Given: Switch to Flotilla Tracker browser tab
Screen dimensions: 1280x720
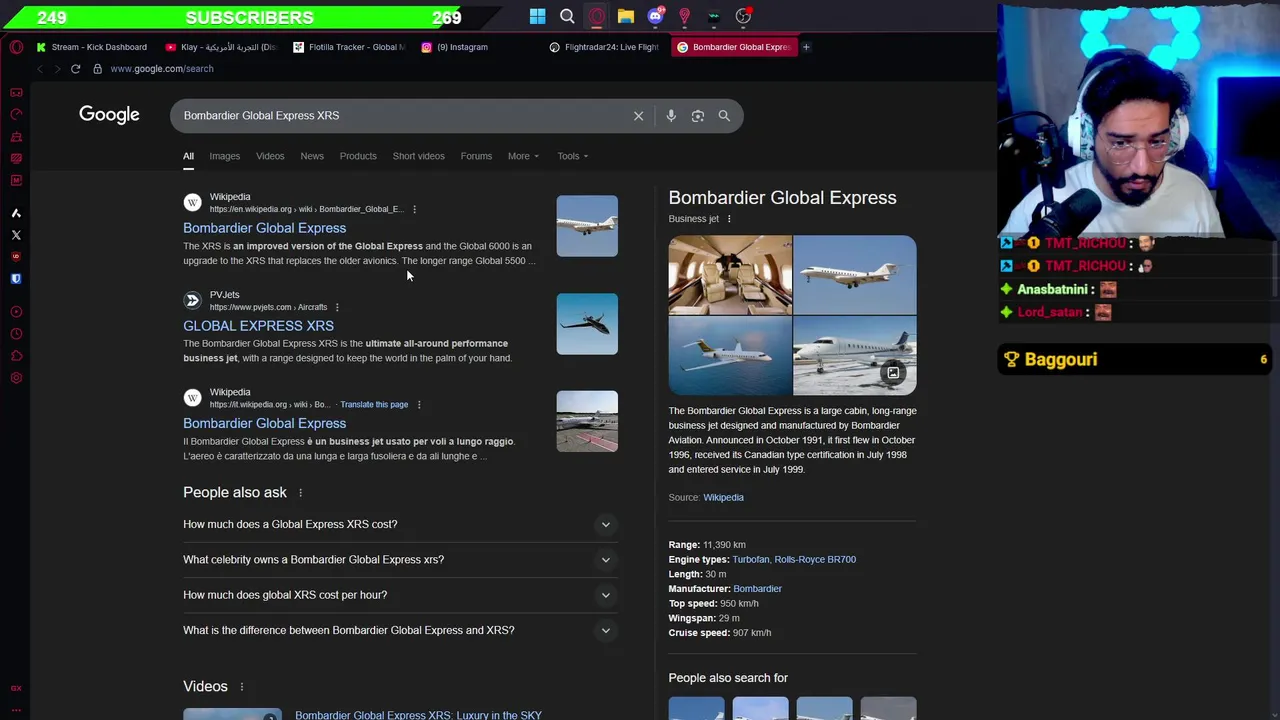Looking at the screenshot, I should point(349,47).
